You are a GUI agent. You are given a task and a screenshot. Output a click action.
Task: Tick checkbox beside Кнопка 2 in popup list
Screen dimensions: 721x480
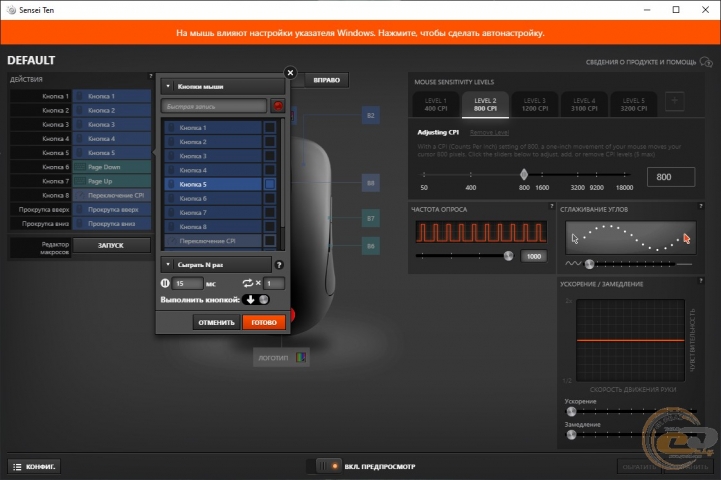click(x=270, y=142)
